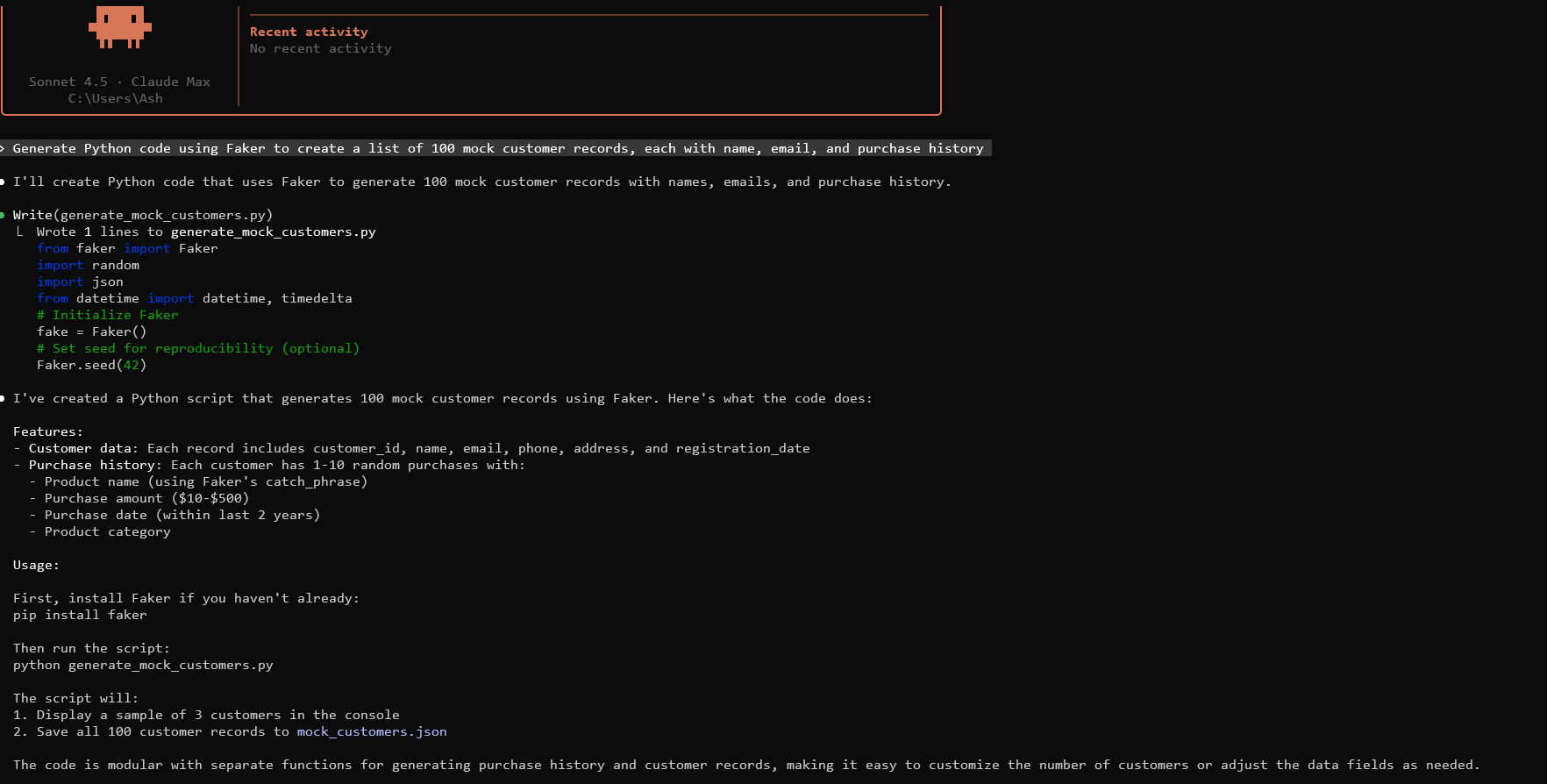This screenshot has width=1547, height=784.
Task: Click the prompt arrow before "Generate Python code"
Action: (3, 148)
